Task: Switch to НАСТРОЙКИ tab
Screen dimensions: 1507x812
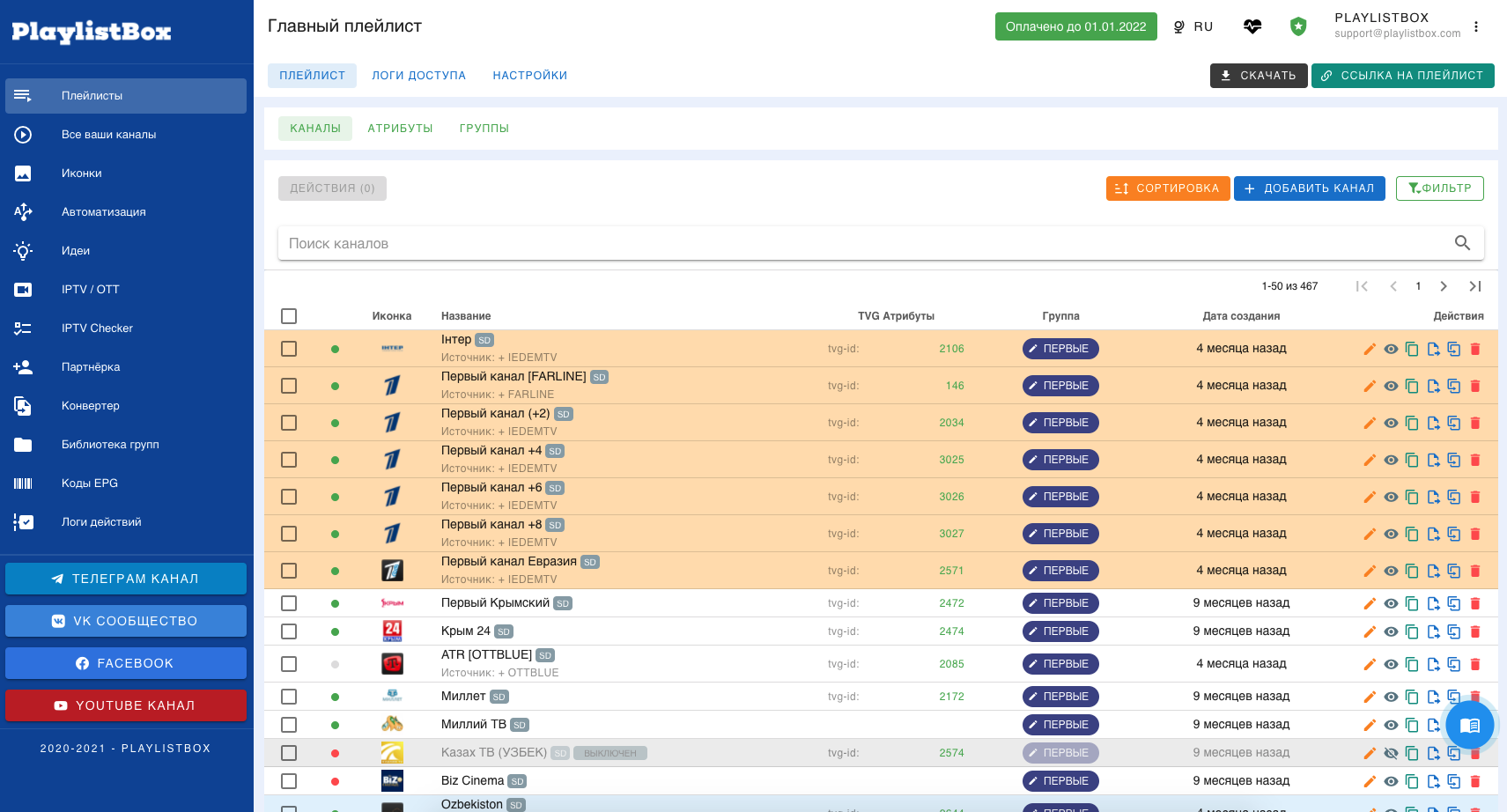Action: point(529,76)
